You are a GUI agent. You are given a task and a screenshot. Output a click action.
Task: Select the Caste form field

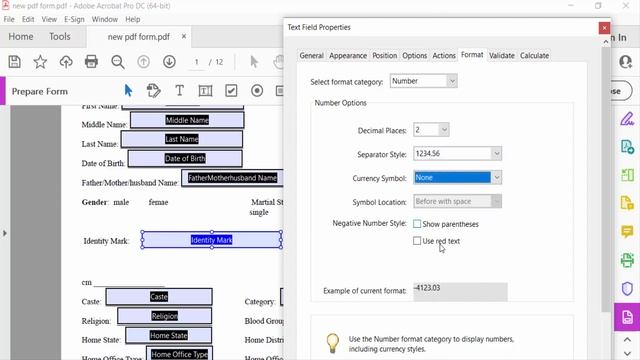[x=159, y=297]
